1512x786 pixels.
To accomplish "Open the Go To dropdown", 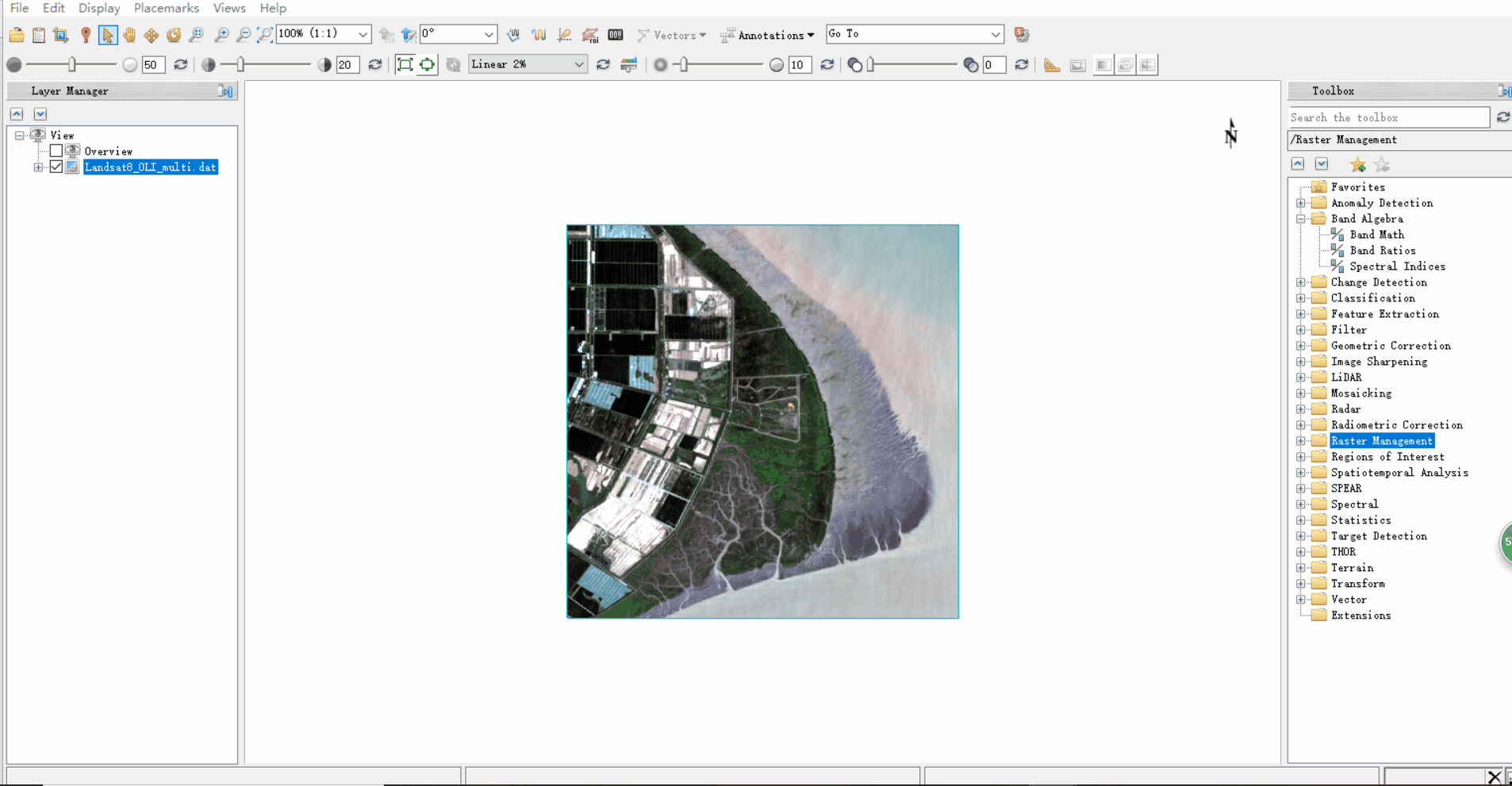I will click(x=996, y=34).
